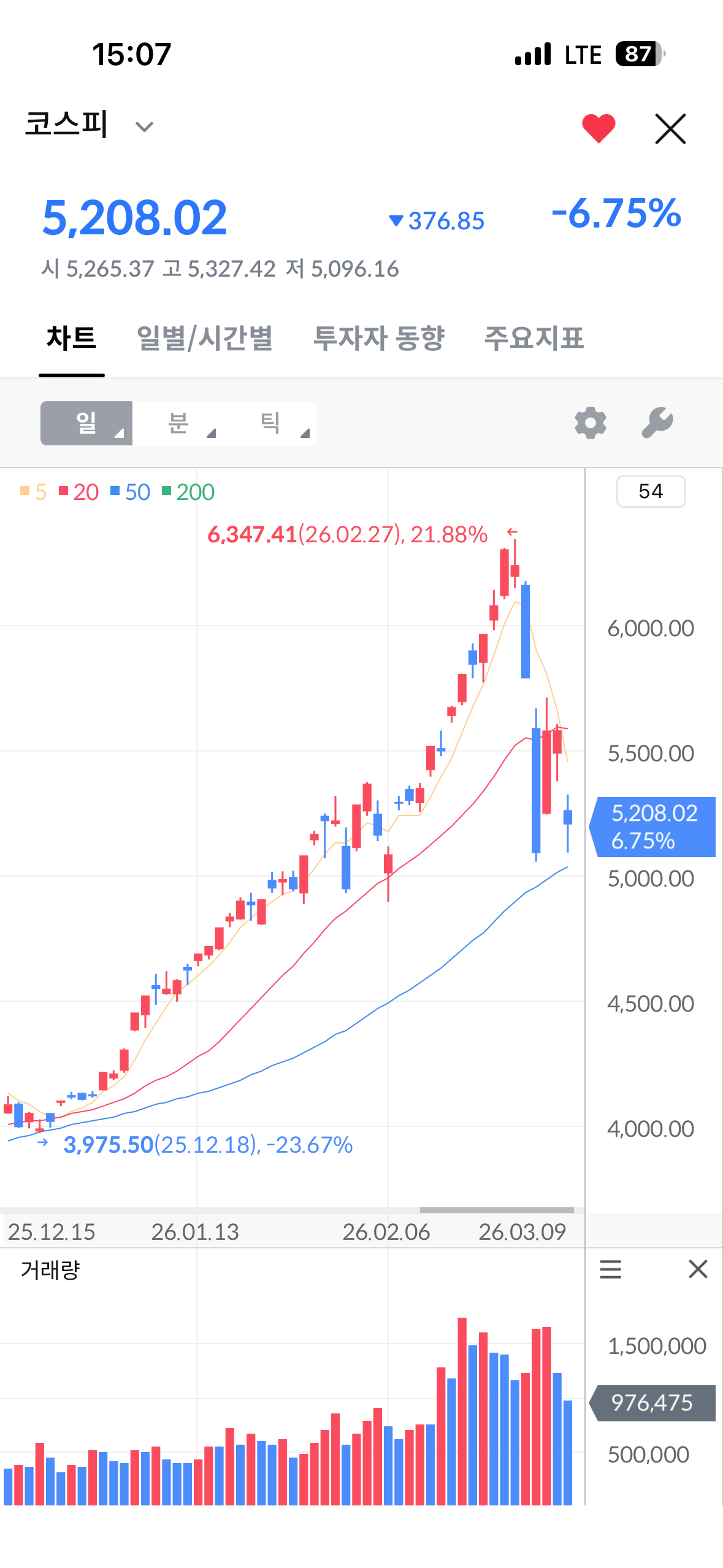This screenshot has height=1568, width=723.
Task: Switch to the 일별/시간별 tab
Action: point(205,338)
